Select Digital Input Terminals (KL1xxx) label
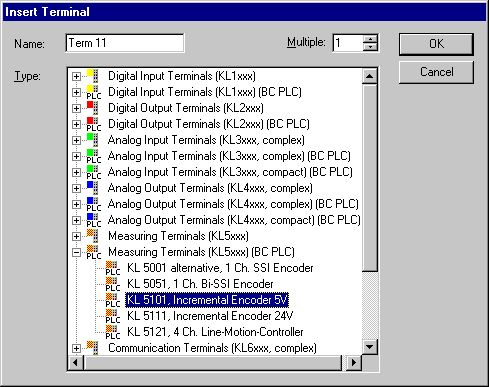 tap(182, 76)
